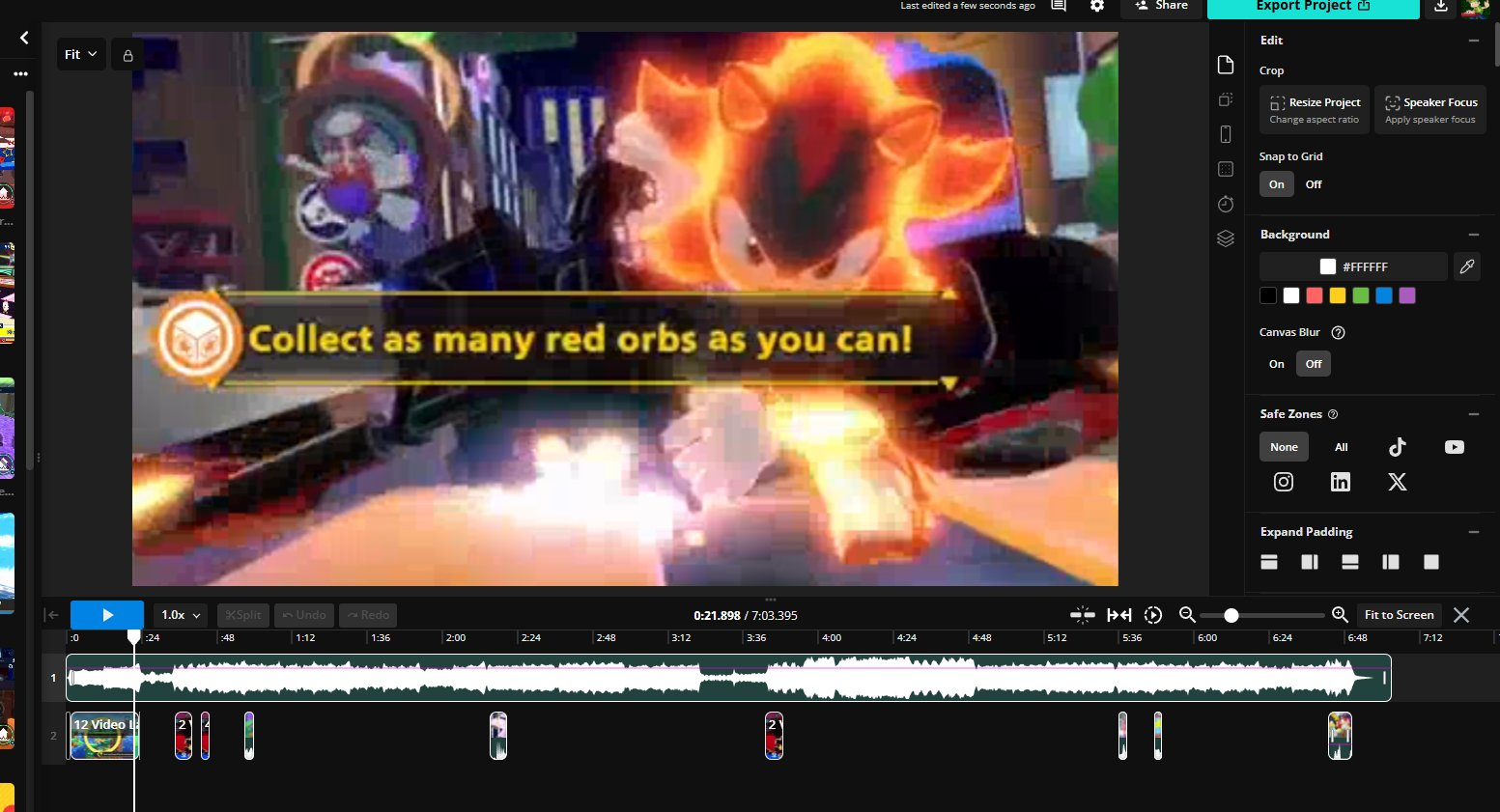Image resolution: width=1500 pixels, height=812 pixels.
Task: Pick the LinkedIn safe zone icon
Action: click(1341, 482)
